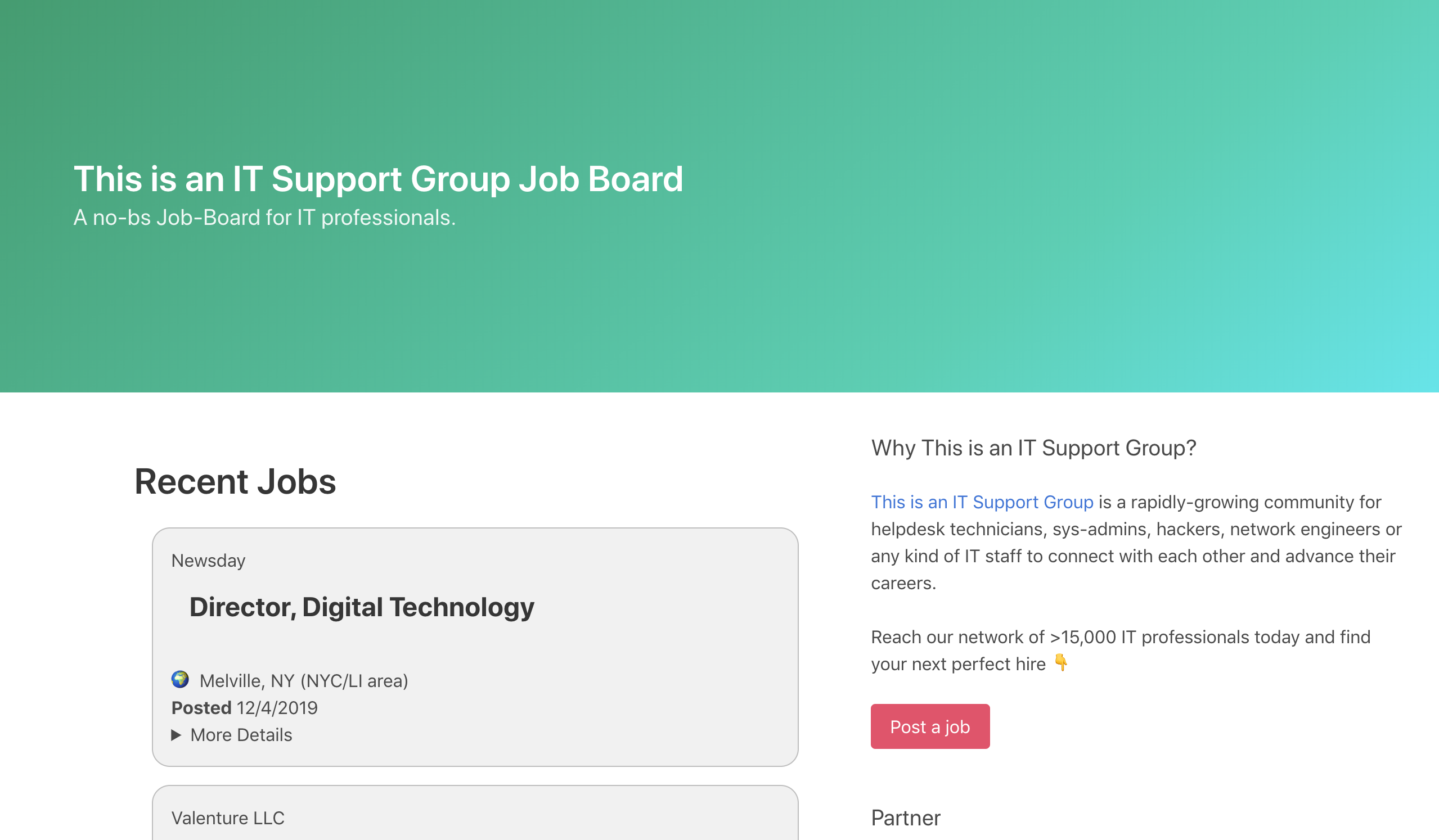This screenshot has width=1439, height=840.
Task: Click the job board title in the header
Action: (379, 179)
